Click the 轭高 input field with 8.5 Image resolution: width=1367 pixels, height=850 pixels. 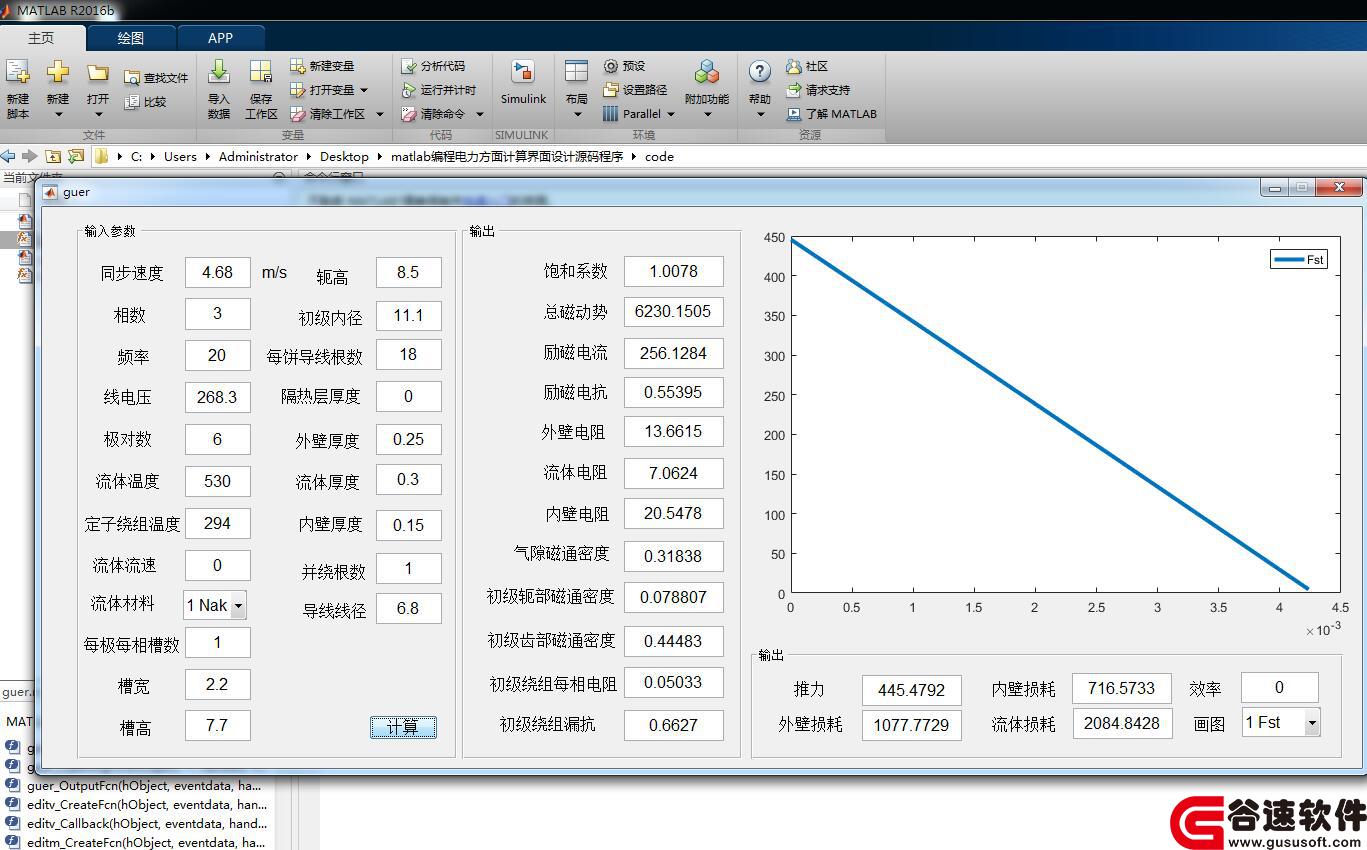click(408, 272)
